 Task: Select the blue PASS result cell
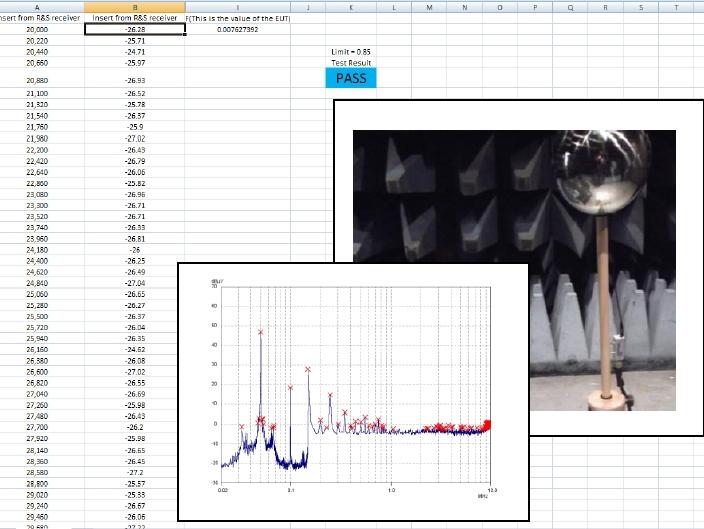[351, 78]
